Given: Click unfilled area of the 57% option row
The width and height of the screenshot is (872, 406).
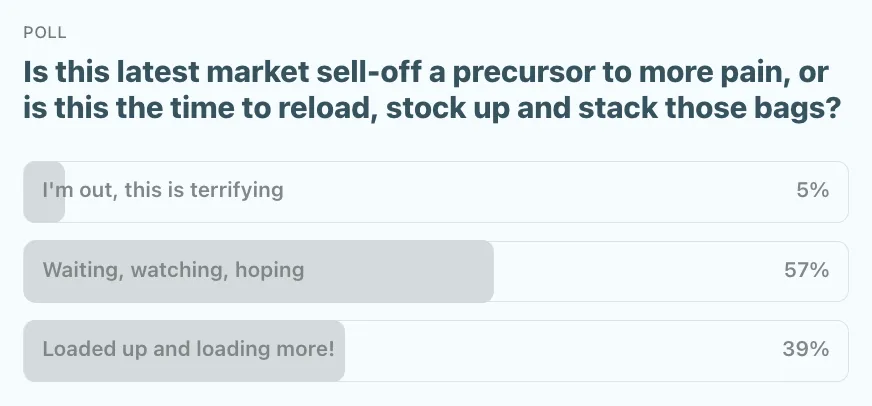Looking at the screenshot, I should point(640,271).
